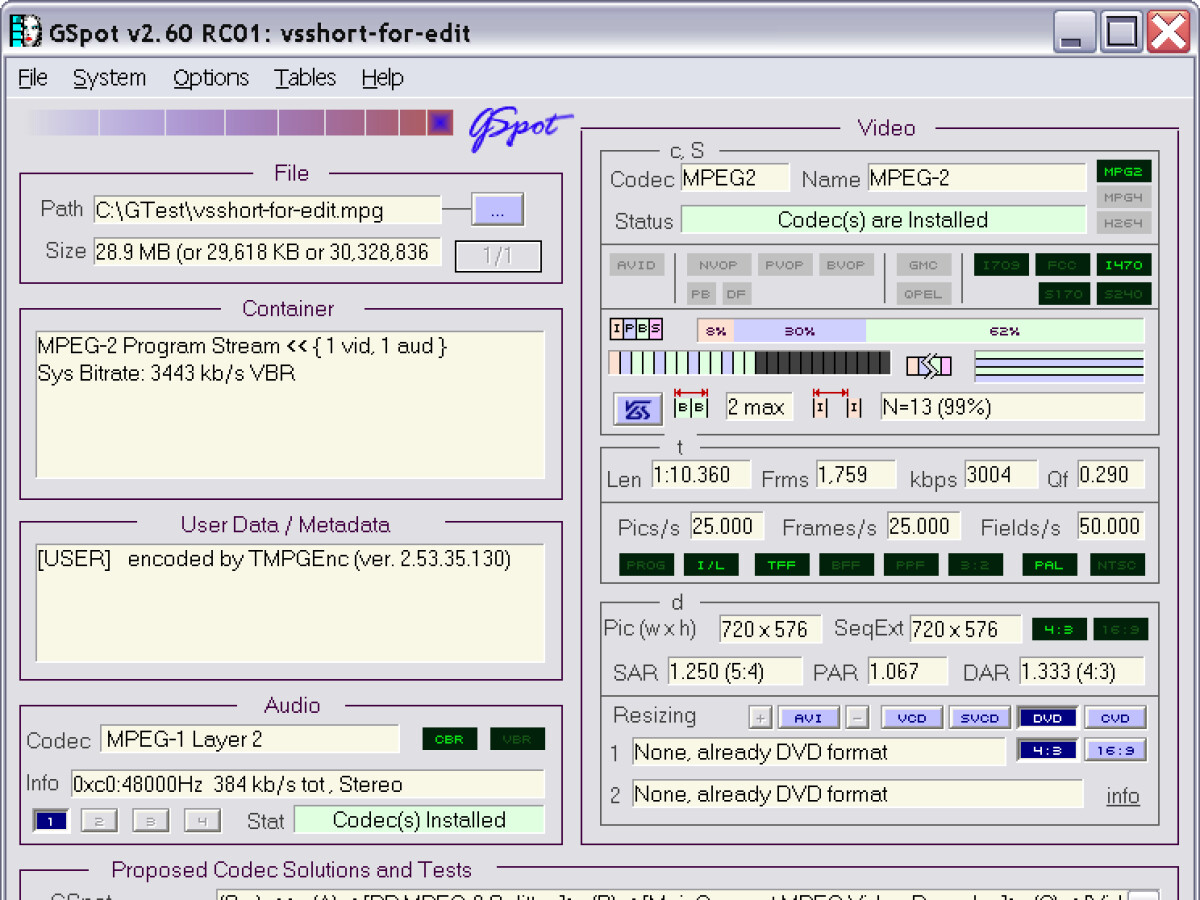1200x900 pixels.
Task: Click the broken-GOP zigzag icon
Action: [x=928, y=366]
